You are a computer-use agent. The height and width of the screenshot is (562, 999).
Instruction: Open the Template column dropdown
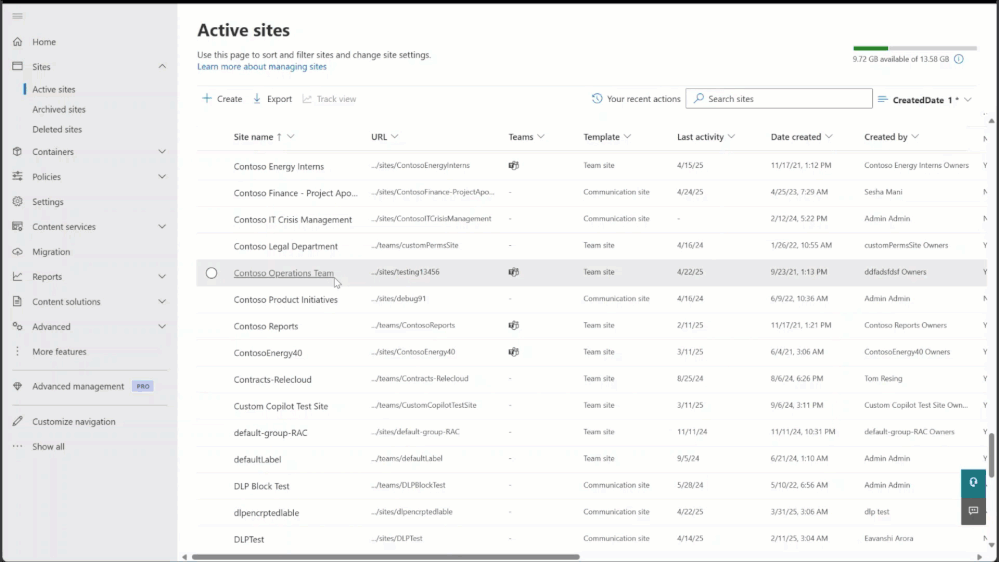(628, 136)
